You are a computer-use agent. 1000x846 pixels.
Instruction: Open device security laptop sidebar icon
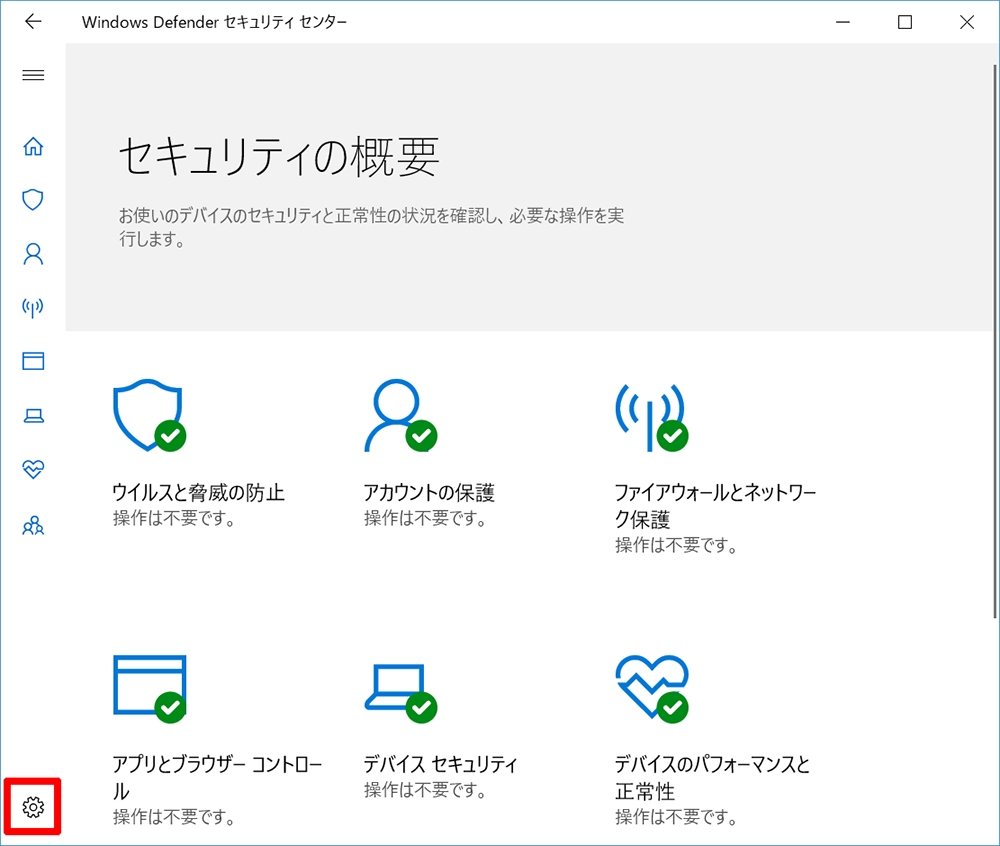click(33, 416)
